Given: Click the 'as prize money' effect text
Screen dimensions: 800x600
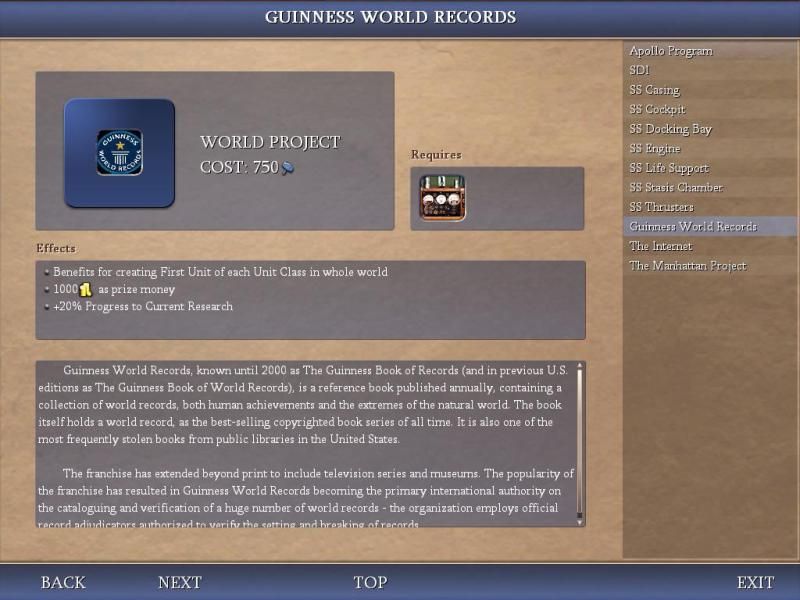Looking at the screenshot, I should 137,290.
